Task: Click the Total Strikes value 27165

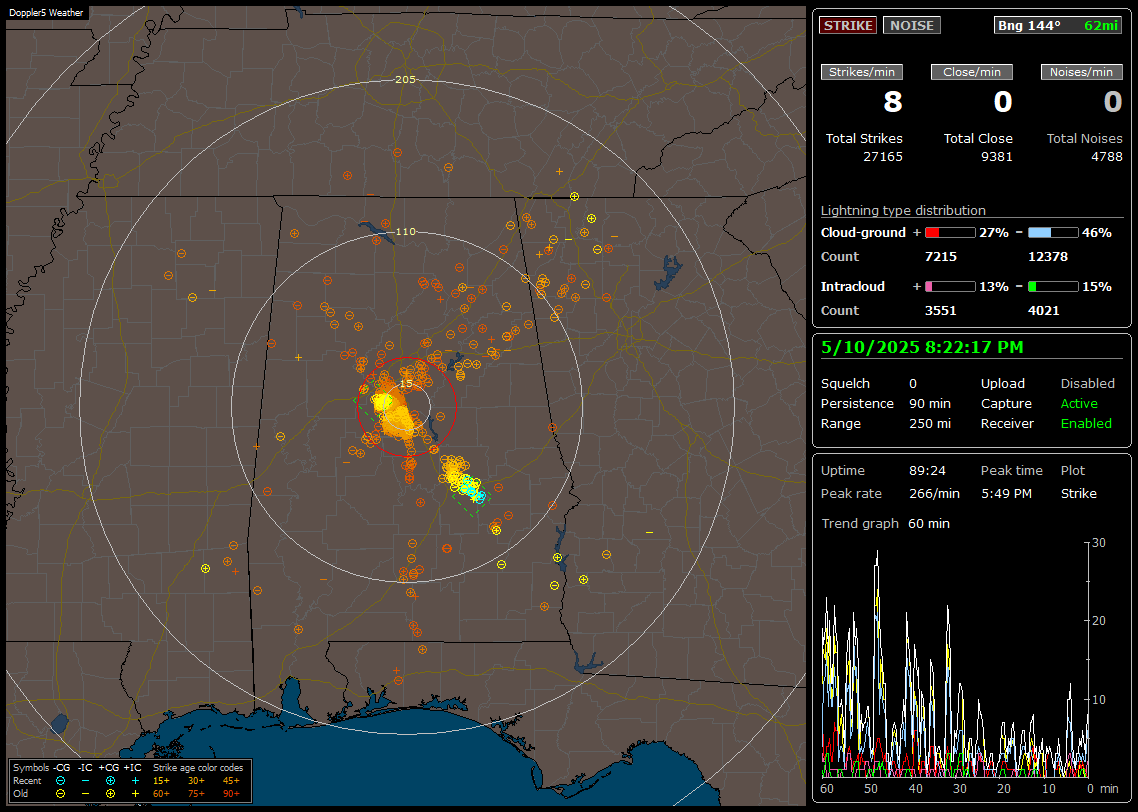Action: [883, 157]
